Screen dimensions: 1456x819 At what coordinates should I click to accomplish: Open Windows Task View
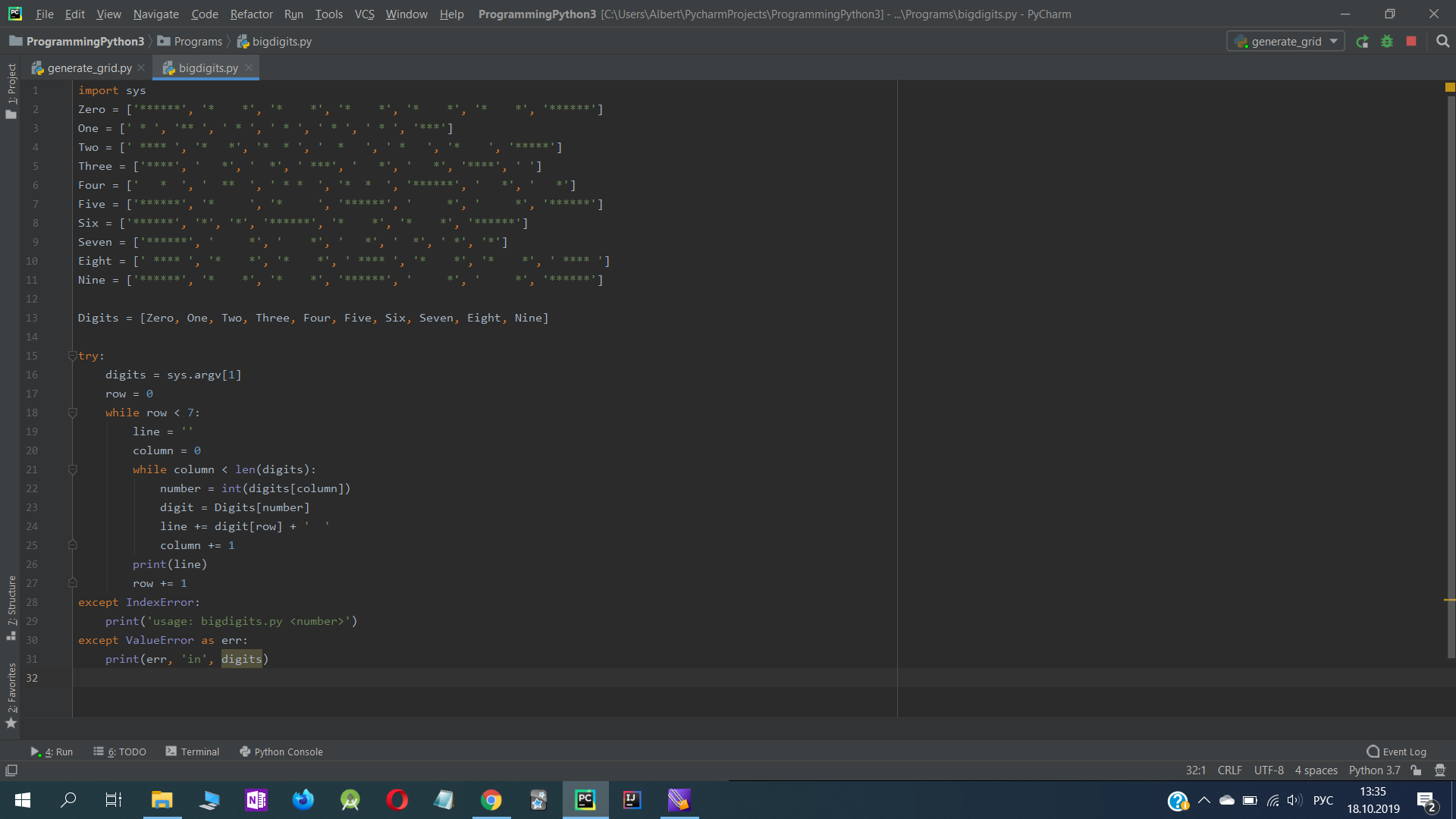[114, 800]
